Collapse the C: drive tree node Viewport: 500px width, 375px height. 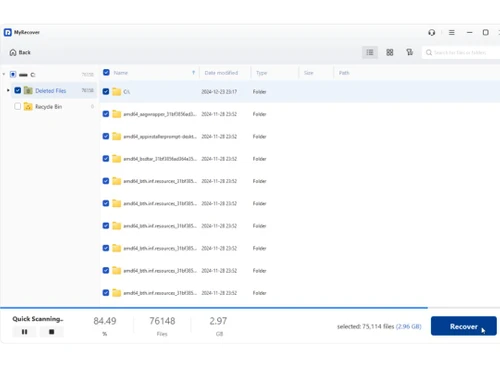[x=4, y=74]
